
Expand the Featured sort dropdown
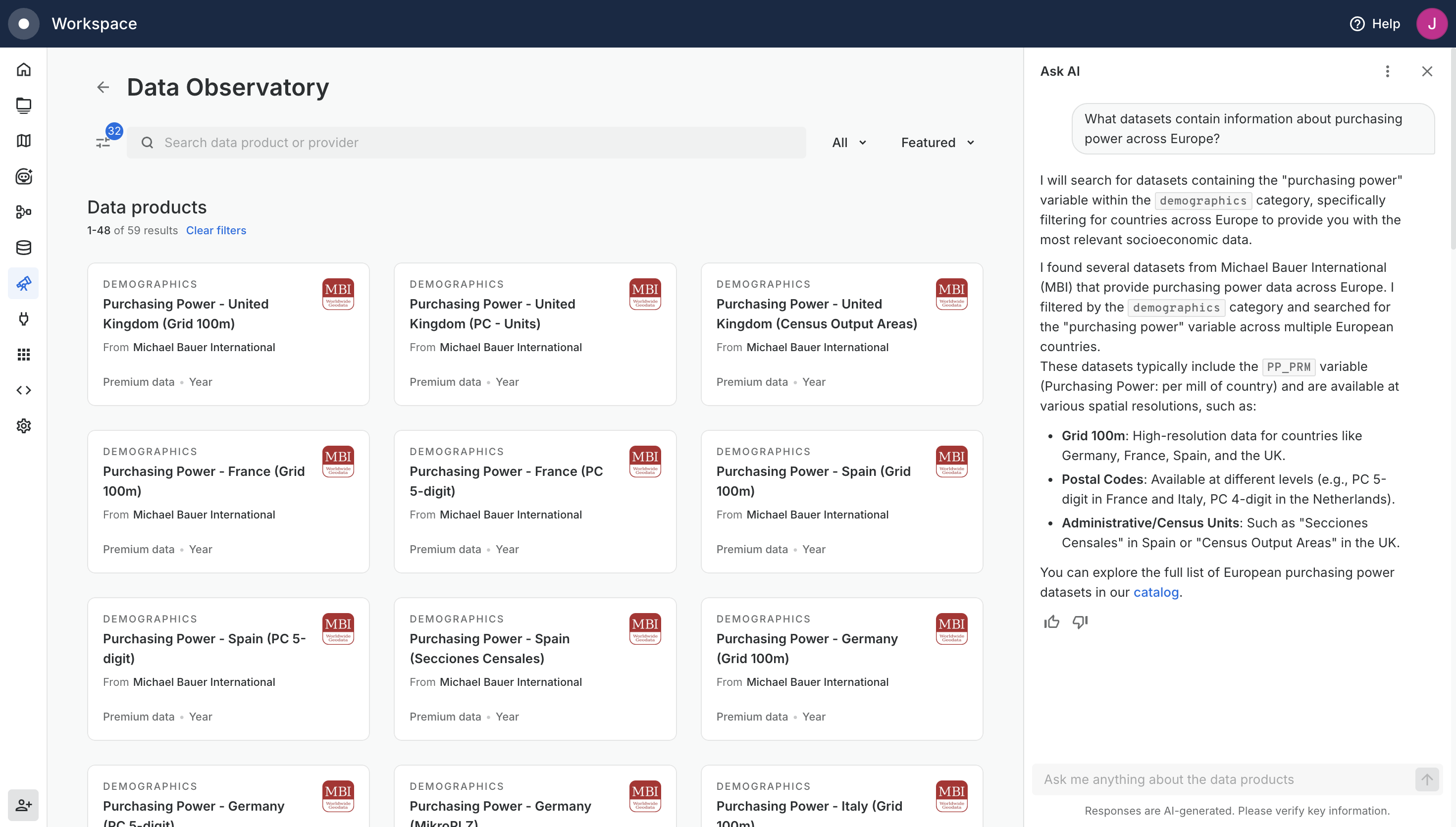coord(937,143)
